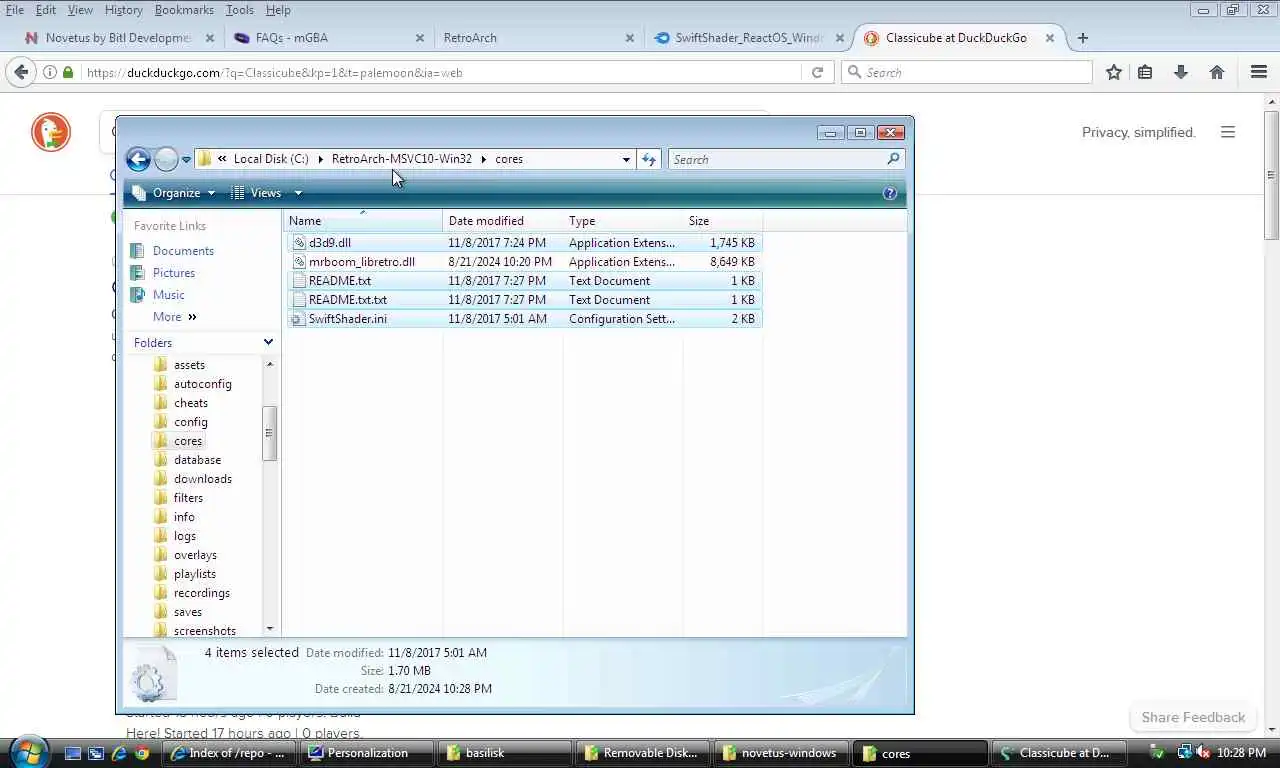Select the saves folder in tree

tap(188, 612)
